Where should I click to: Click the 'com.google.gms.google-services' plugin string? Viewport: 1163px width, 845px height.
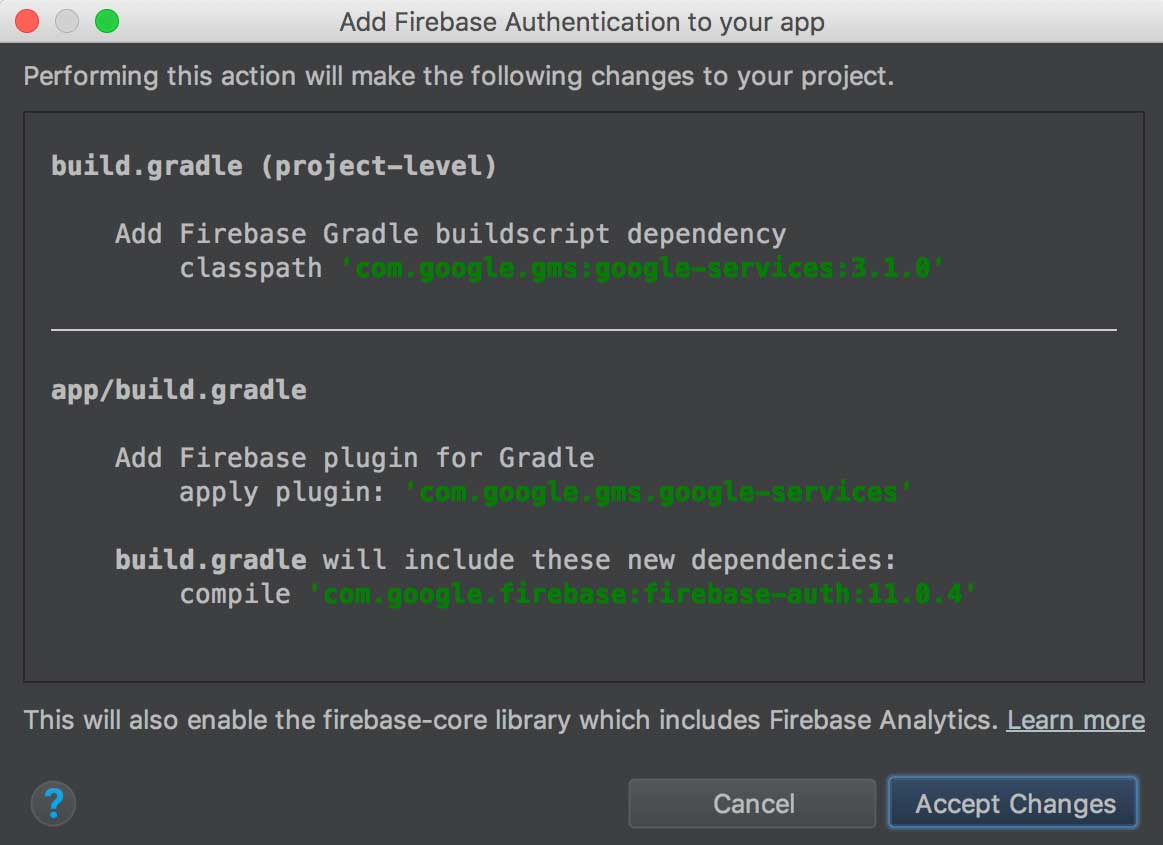tap(658, 492)
